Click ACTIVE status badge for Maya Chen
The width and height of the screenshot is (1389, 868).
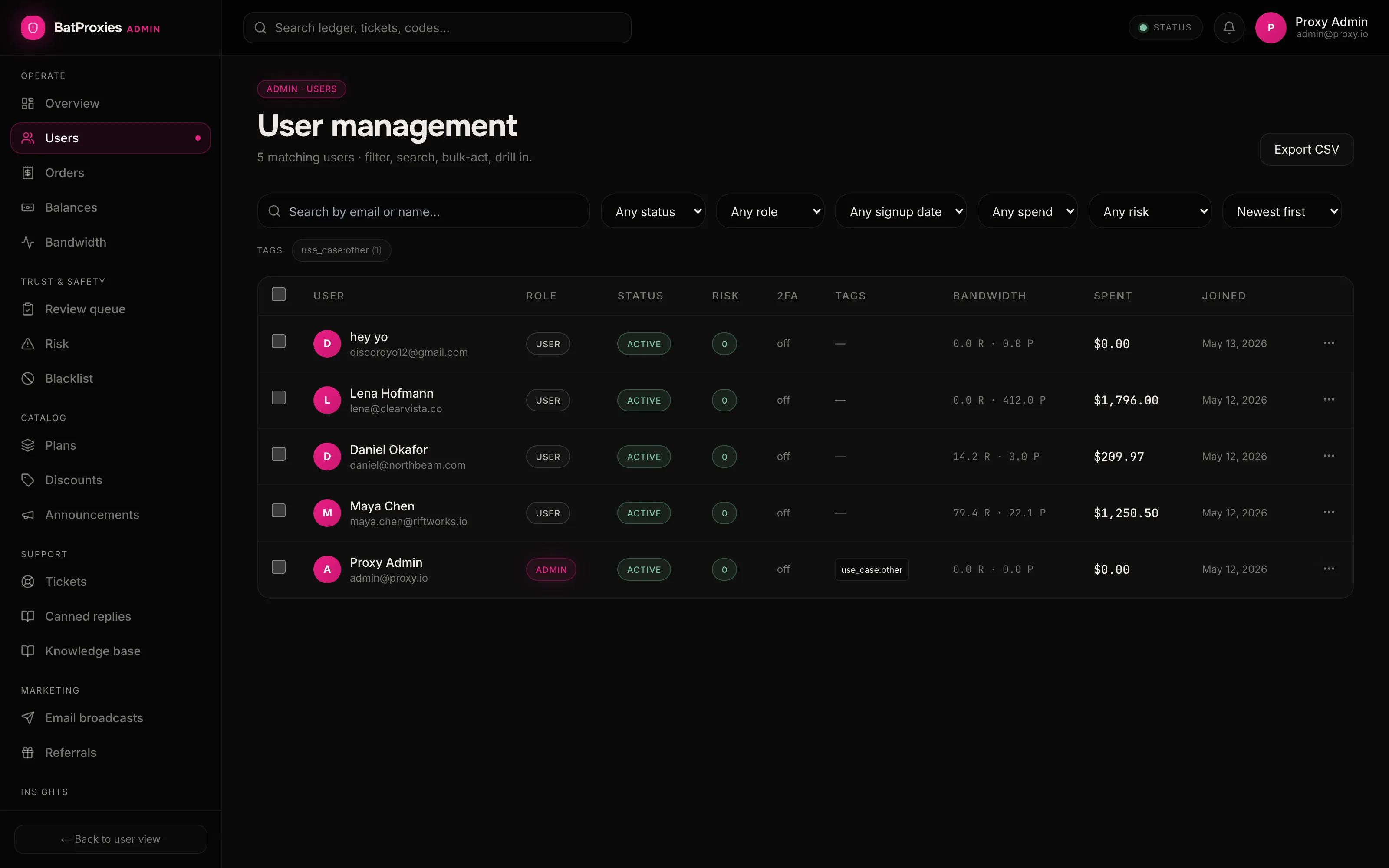pos(643,513)
